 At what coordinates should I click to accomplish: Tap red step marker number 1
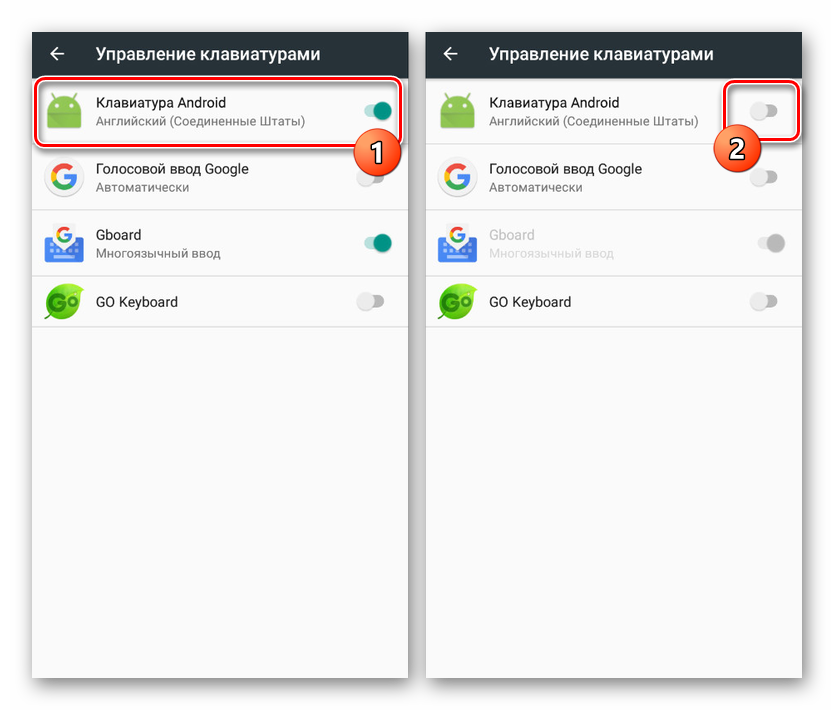pos(377,152)
